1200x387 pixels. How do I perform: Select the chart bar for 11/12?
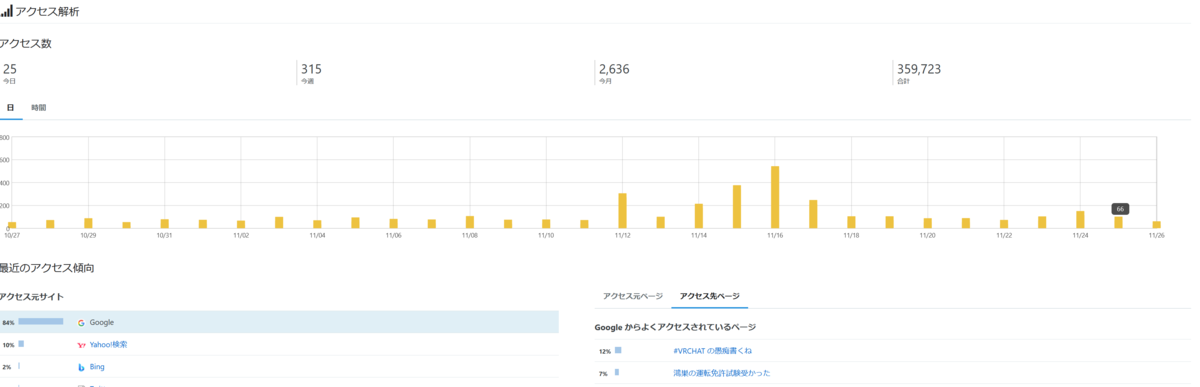(x=622, y=211)
